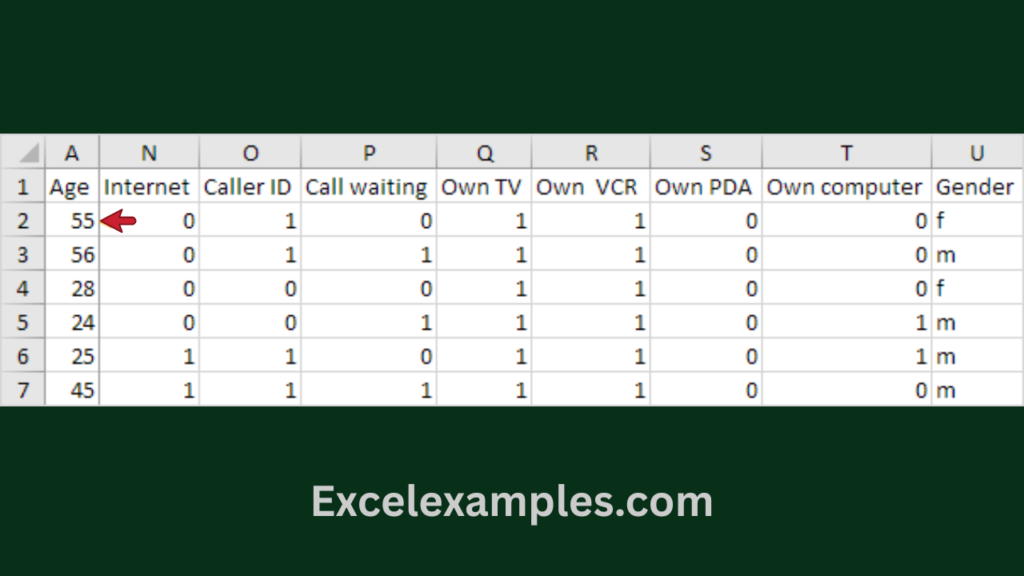This screenshot has height=576, width=1024.
Task: Select the Call waiting header cell
Action: point(367,187)
